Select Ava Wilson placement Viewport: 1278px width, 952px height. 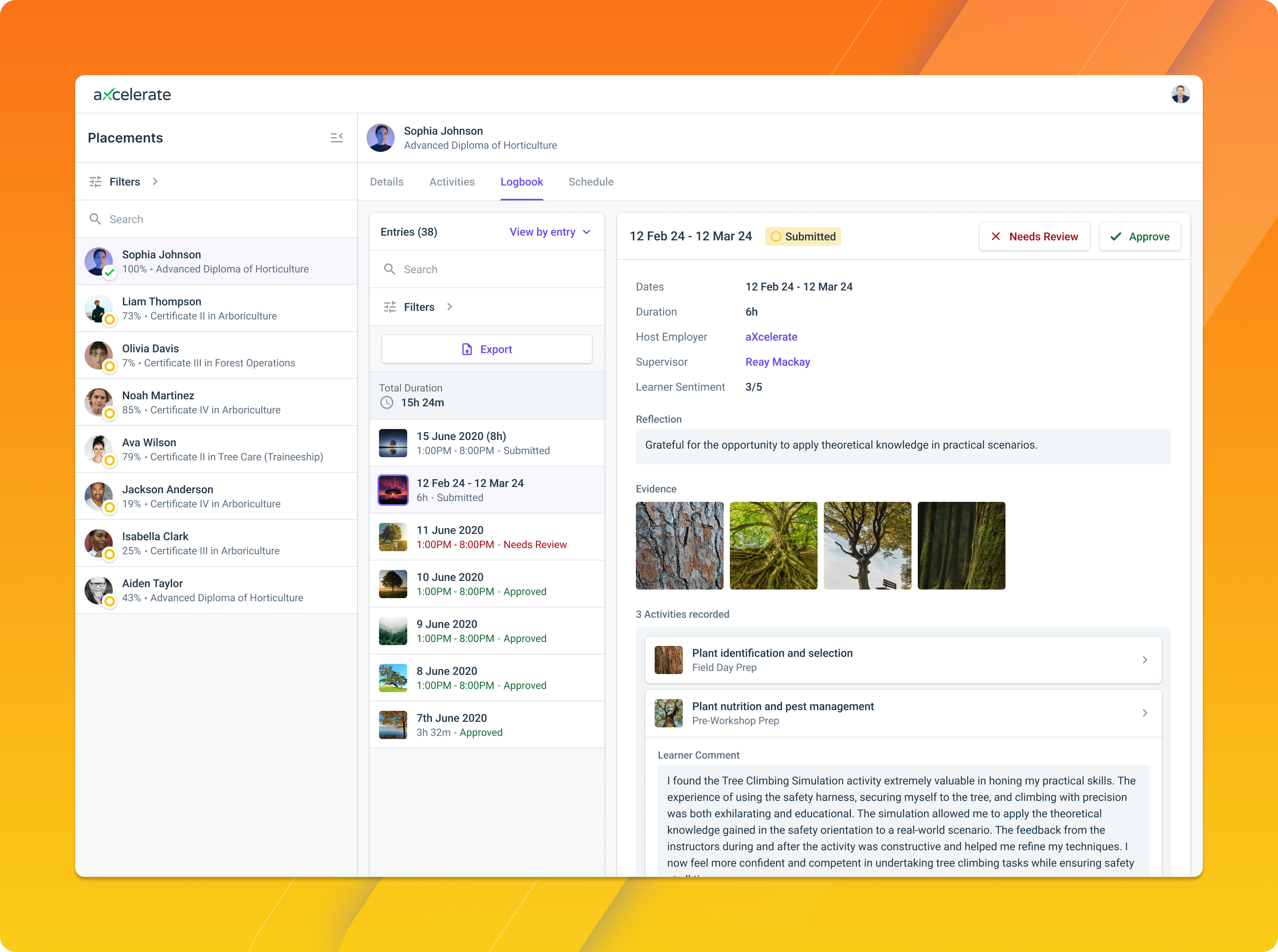[216, 449]
